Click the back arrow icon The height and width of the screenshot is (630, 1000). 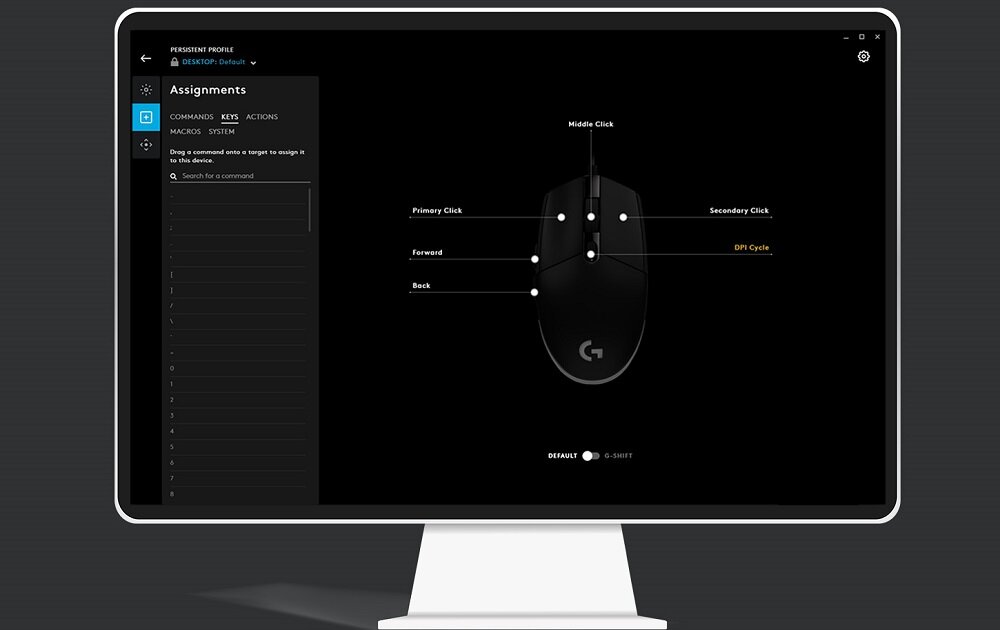[x=146, y=59]
